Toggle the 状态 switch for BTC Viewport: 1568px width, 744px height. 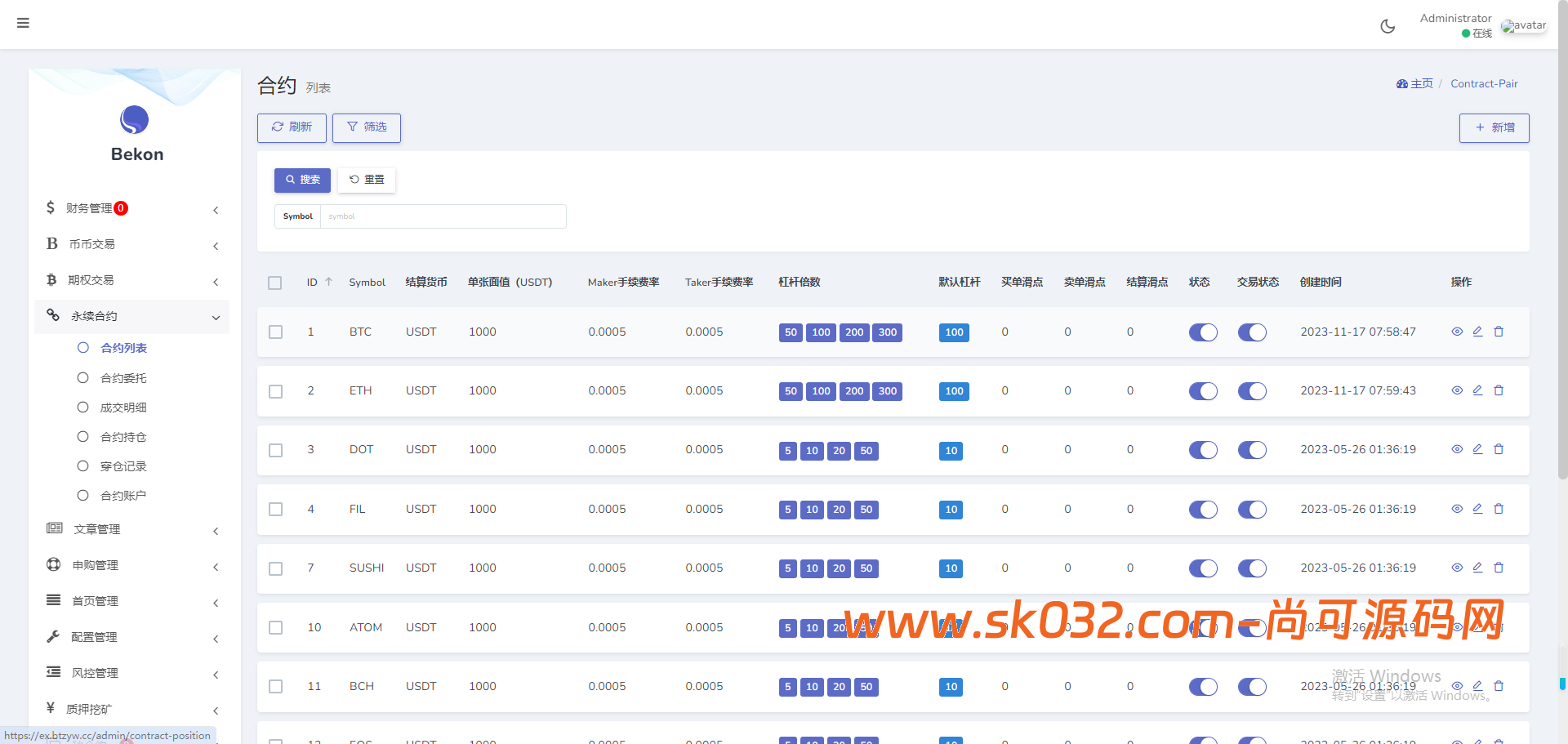coord(1202,332)
